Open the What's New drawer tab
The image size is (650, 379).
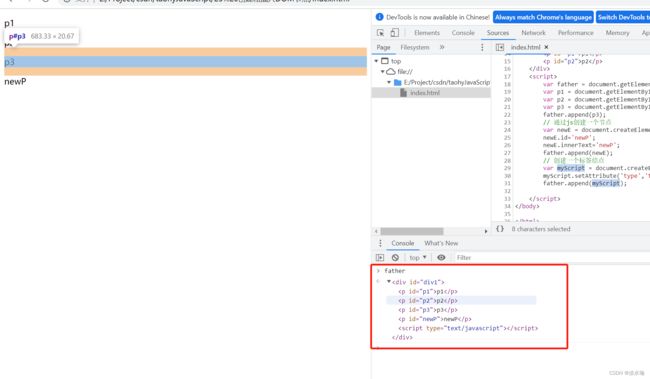[x=441, y=243]
